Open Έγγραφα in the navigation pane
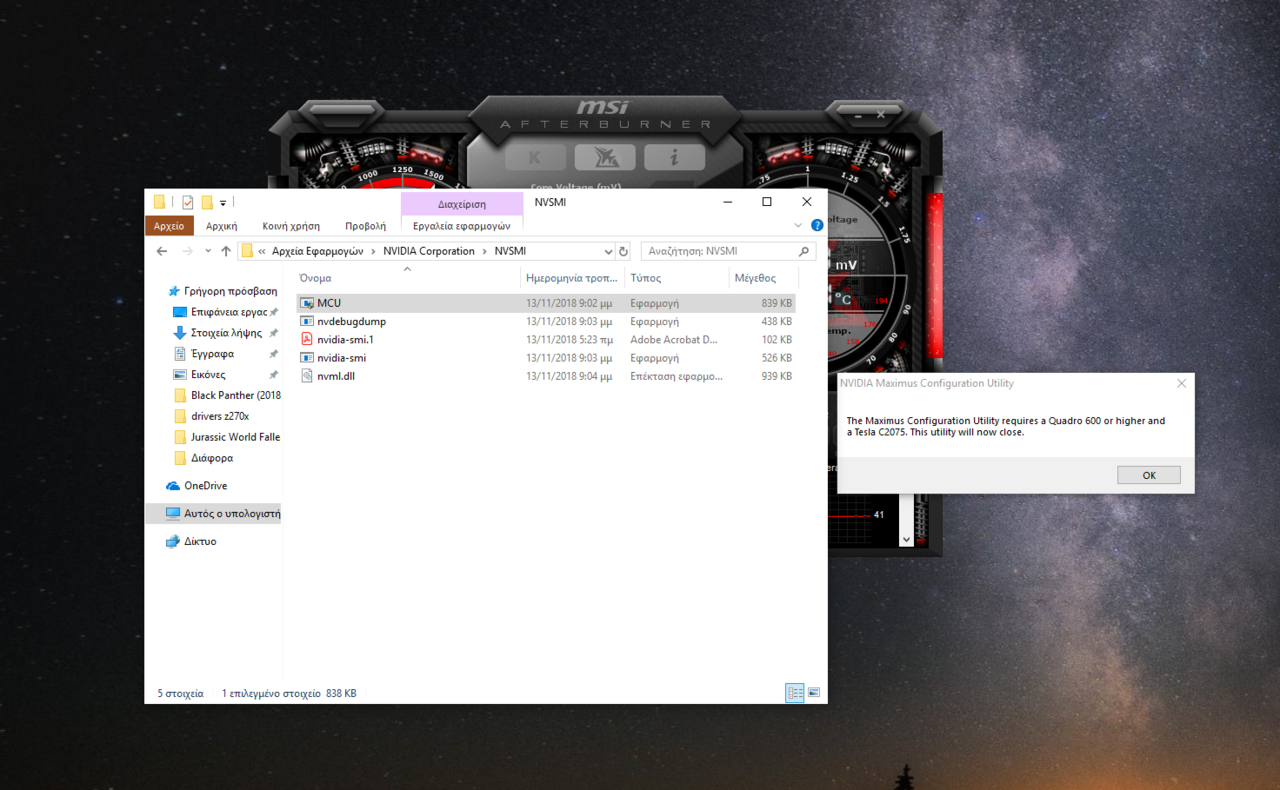This screenshot has width=1280, height=790. (212, 354)
